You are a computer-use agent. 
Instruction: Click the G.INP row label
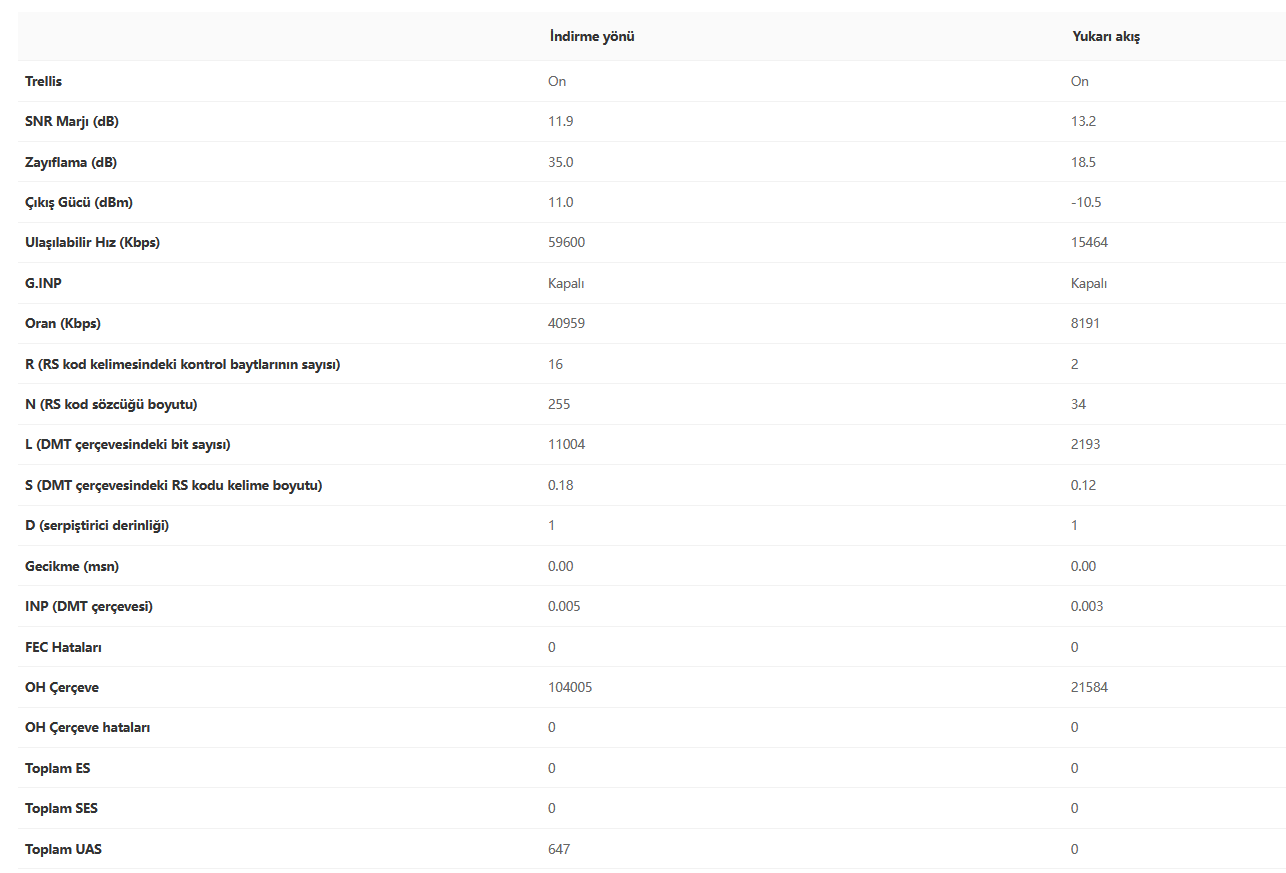[x=43, y=283]
